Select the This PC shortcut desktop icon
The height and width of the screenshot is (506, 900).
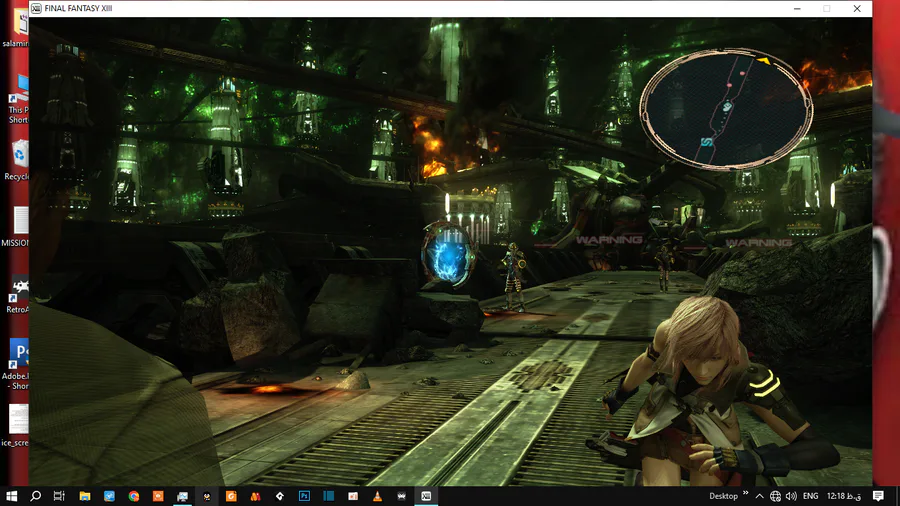(x=19, y=99)
